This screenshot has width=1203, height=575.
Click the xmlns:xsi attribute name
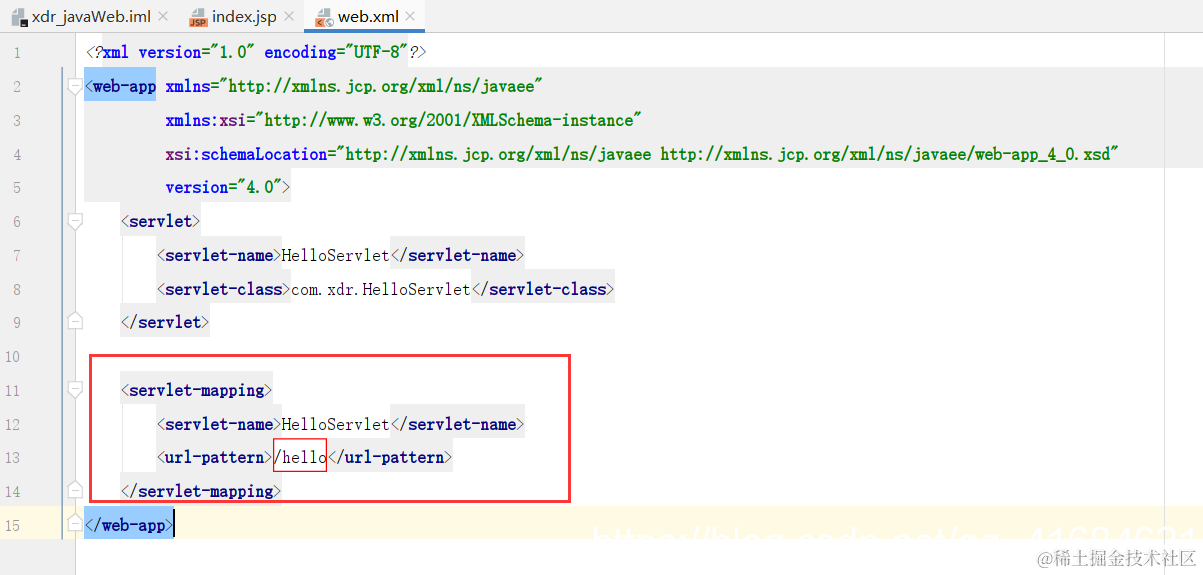[207, 120]
